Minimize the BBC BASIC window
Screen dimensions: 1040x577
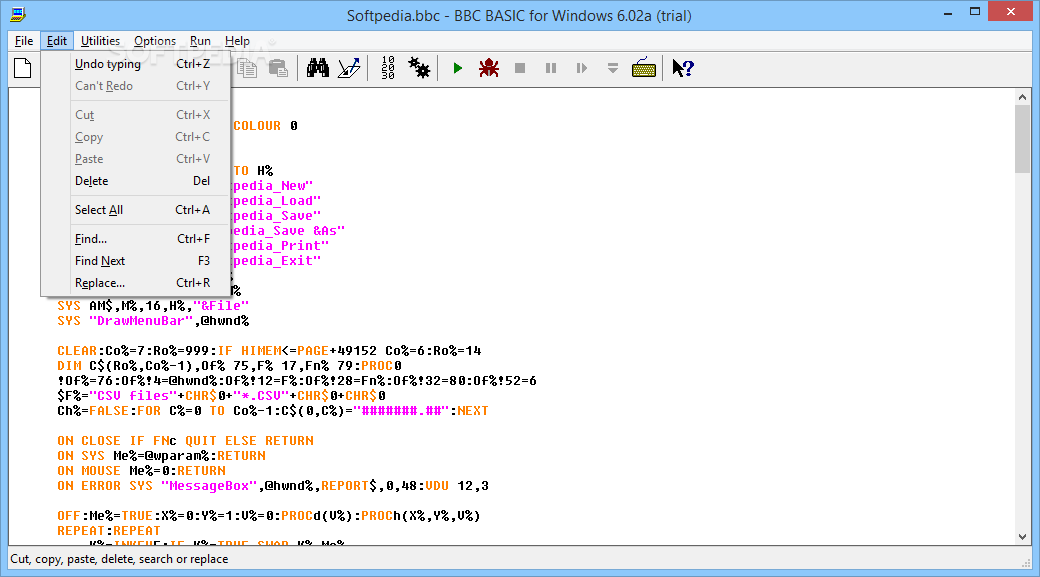[x=948, y=13]
